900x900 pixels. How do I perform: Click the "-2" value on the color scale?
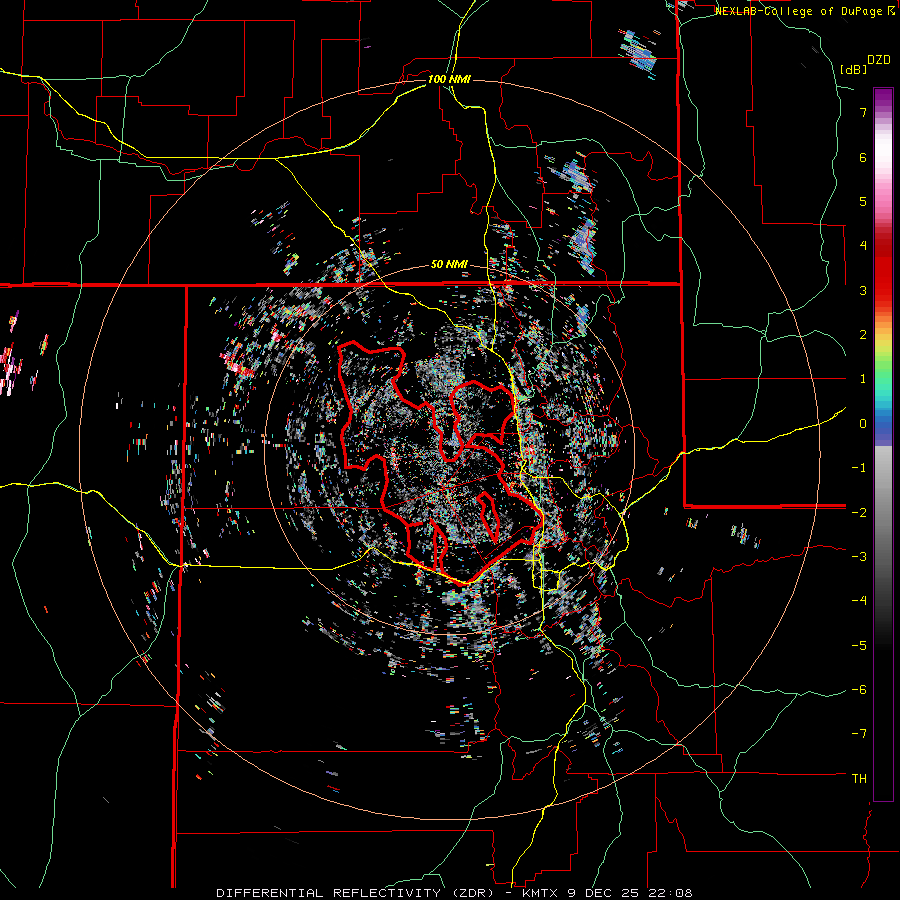coord(859,512)
